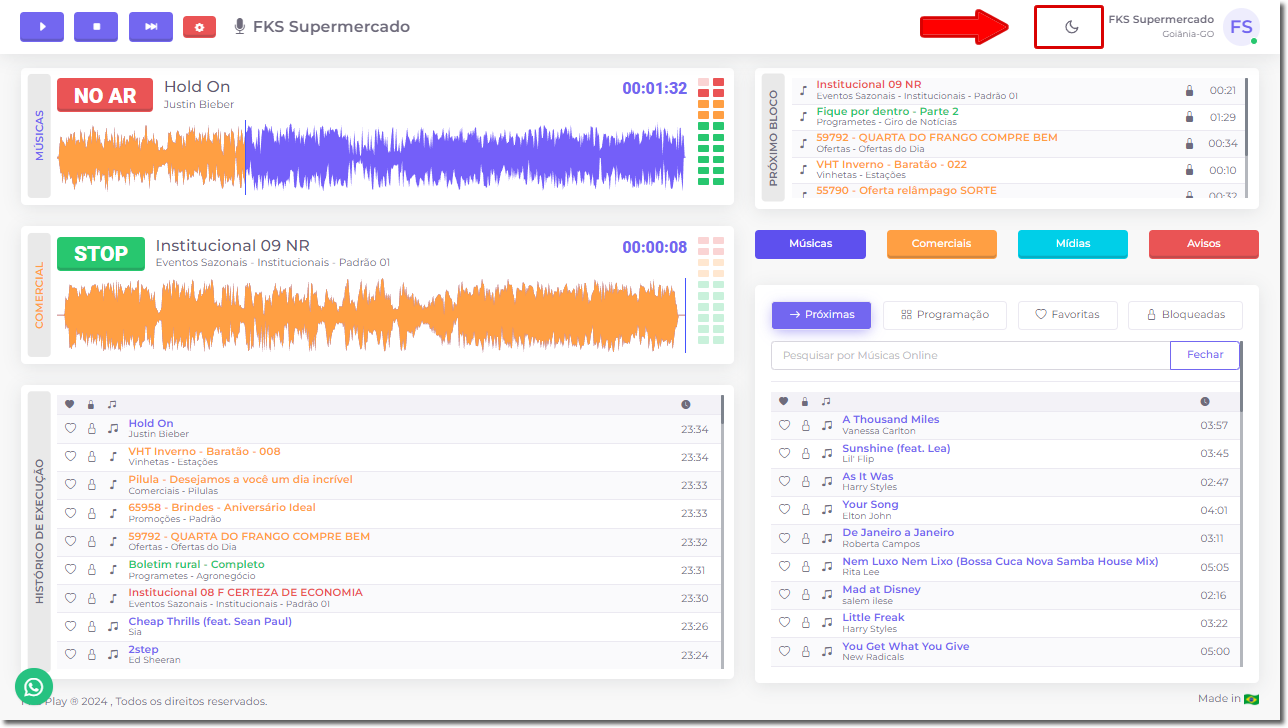Click the play button in top toolbar
Screen dimensions: 1288x728
click(42, 27)
